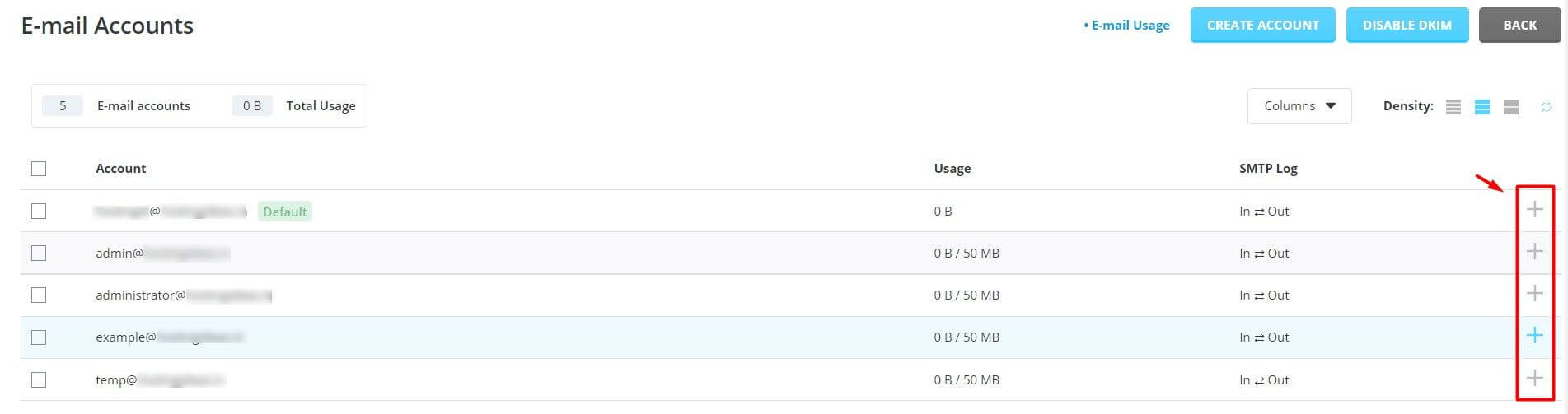Open SMTP Log In/Out for Default account

coord(1264,212)
